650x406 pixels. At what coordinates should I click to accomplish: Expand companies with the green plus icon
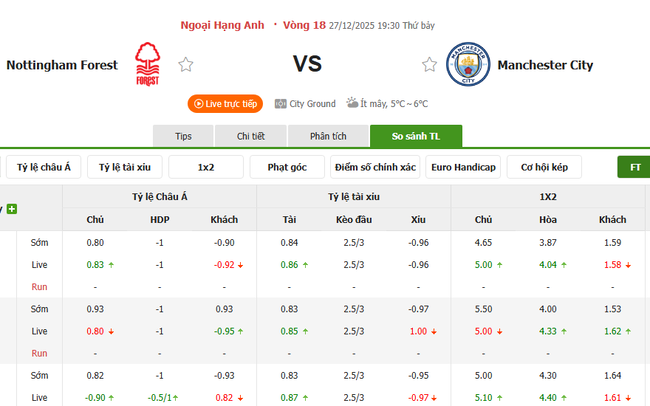tap(12, 209)
